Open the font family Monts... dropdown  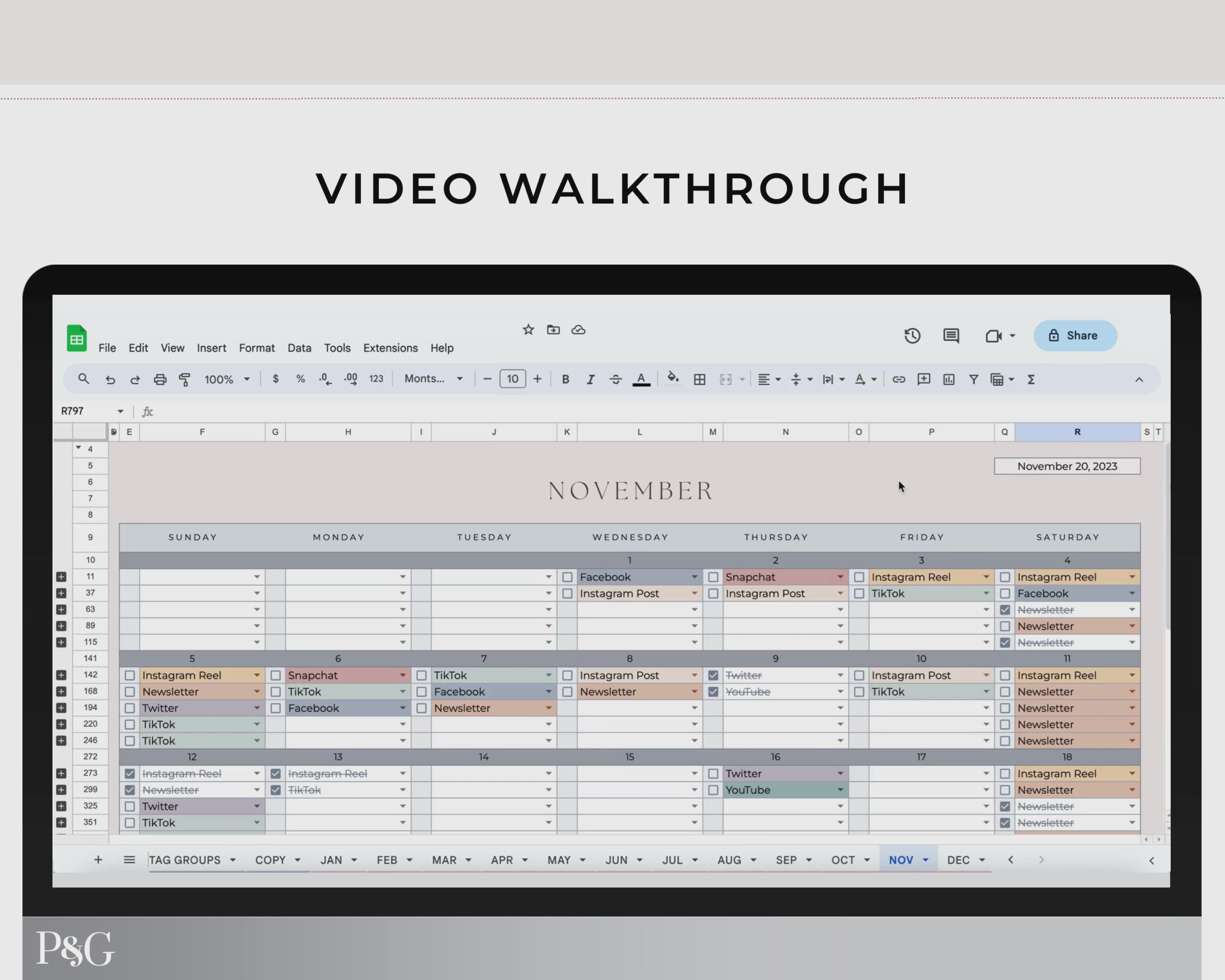[433, 379]
